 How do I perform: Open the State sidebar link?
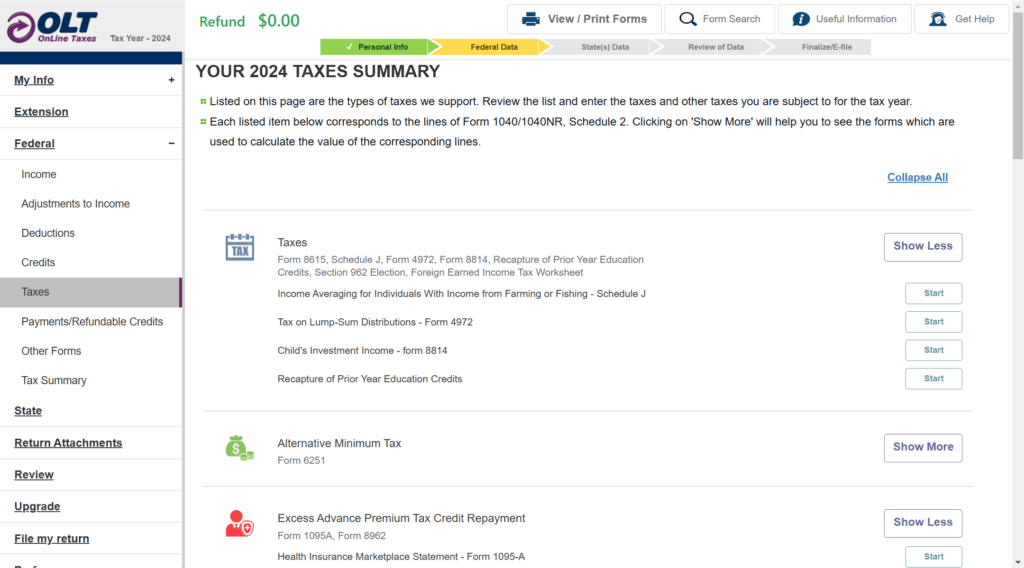[x=28, y=411]
